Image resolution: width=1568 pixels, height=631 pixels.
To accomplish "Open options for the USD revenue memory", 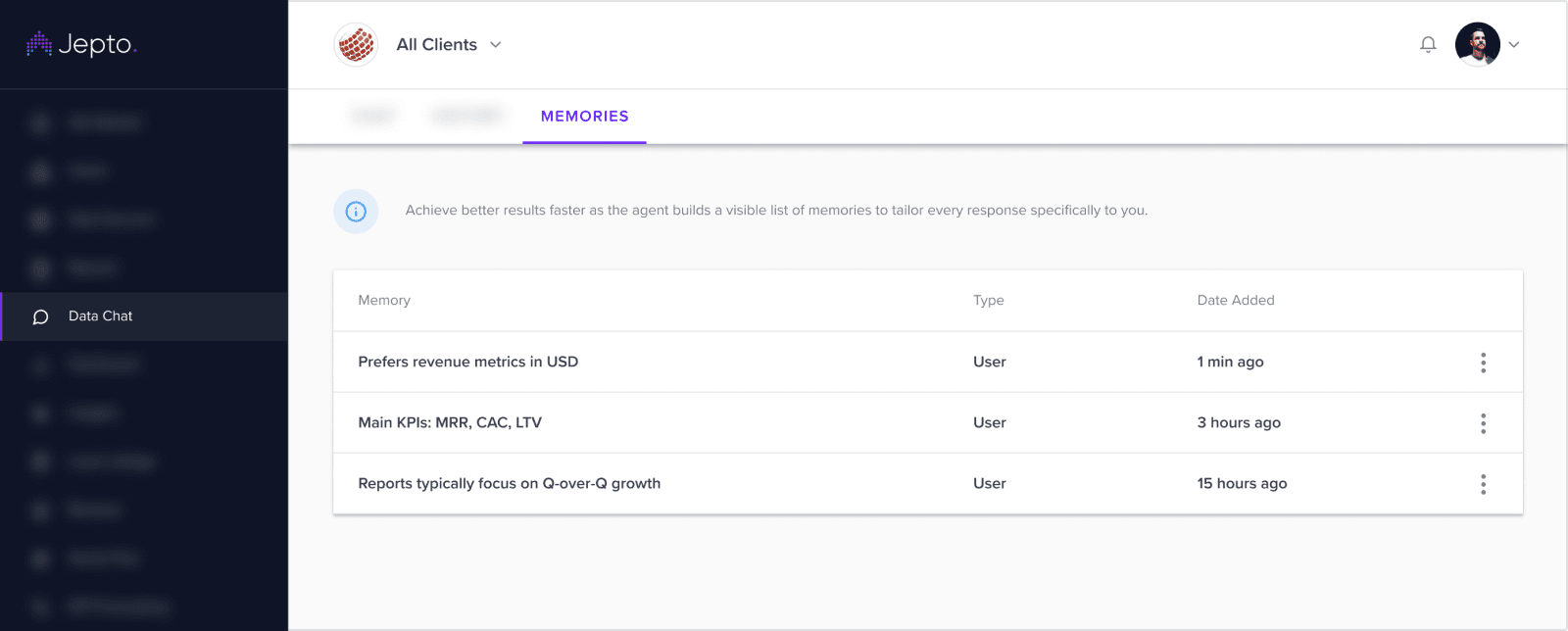I will pos(1483,363).
